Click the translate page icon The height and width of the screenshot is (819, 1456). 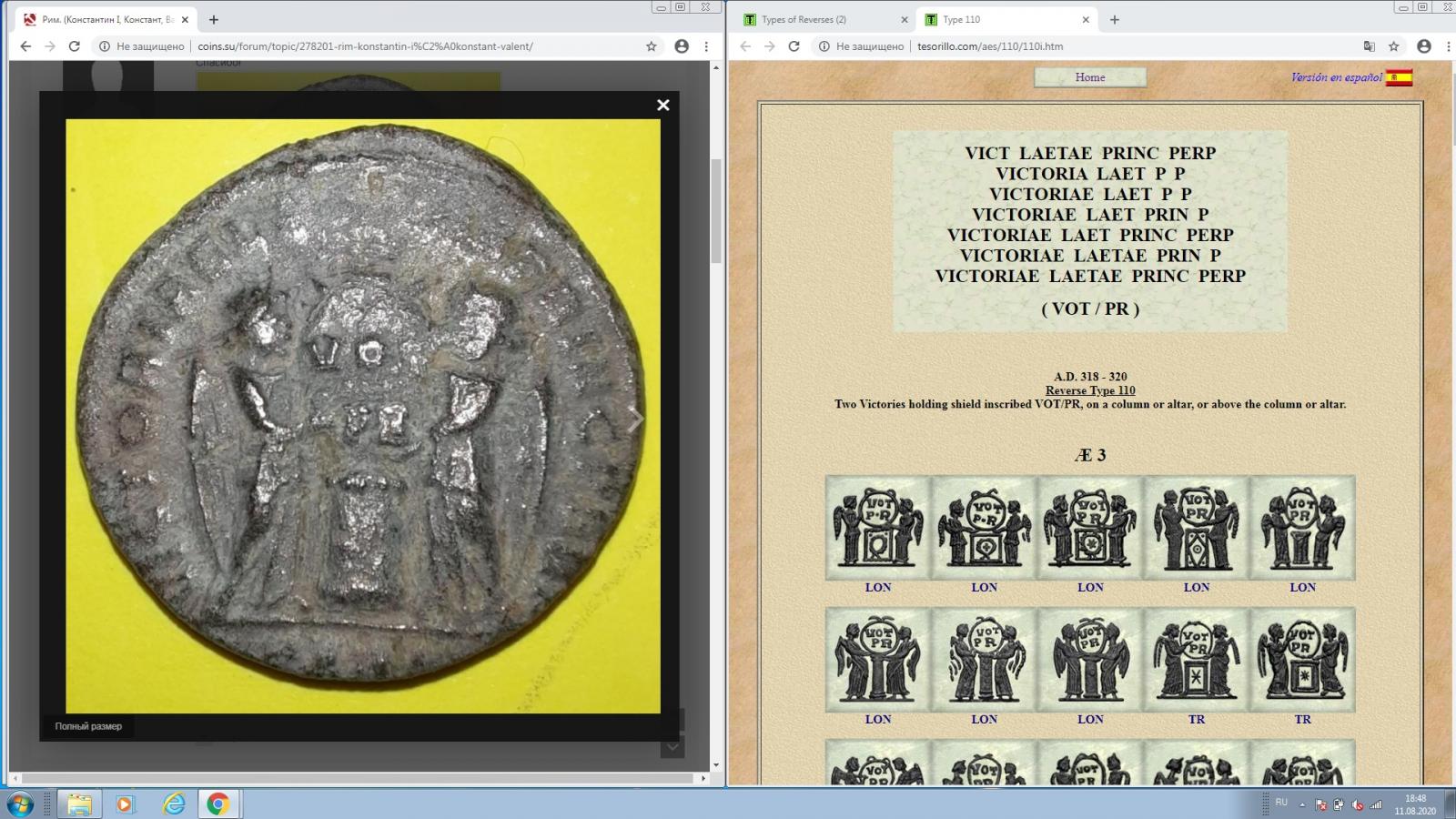1369,46
